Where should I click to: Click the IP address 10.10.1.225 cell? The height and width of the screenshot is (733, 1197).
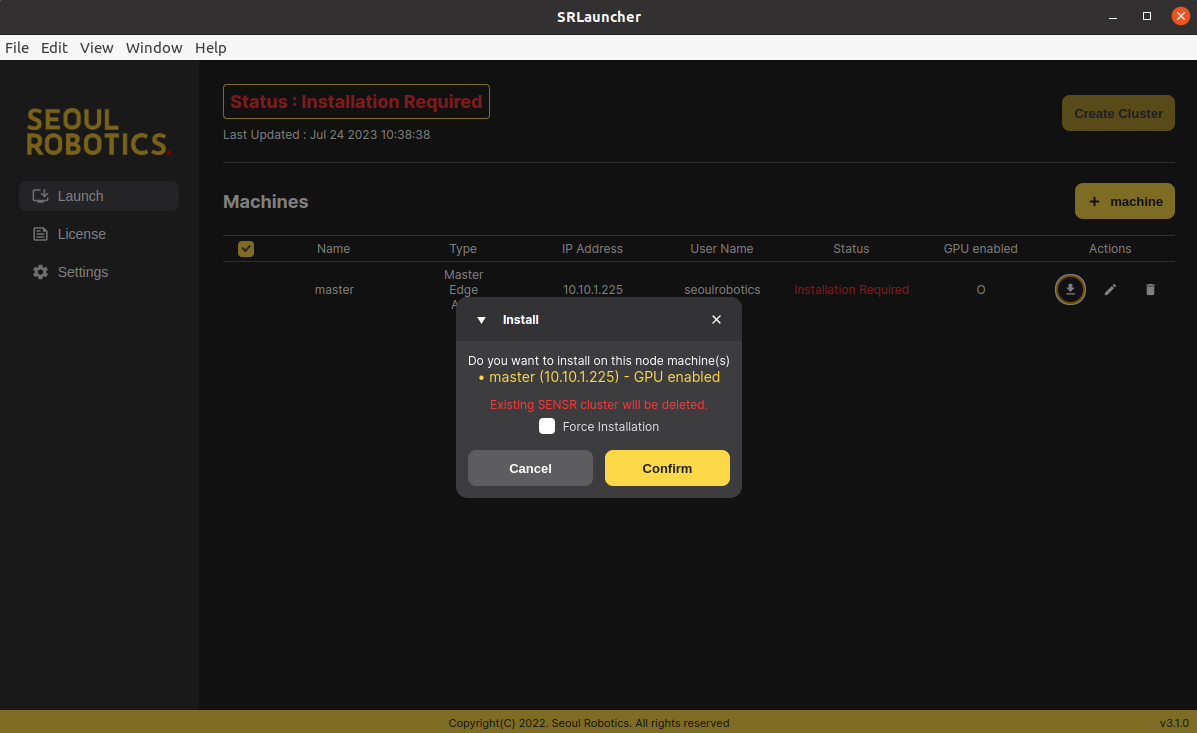click(592, 289)
